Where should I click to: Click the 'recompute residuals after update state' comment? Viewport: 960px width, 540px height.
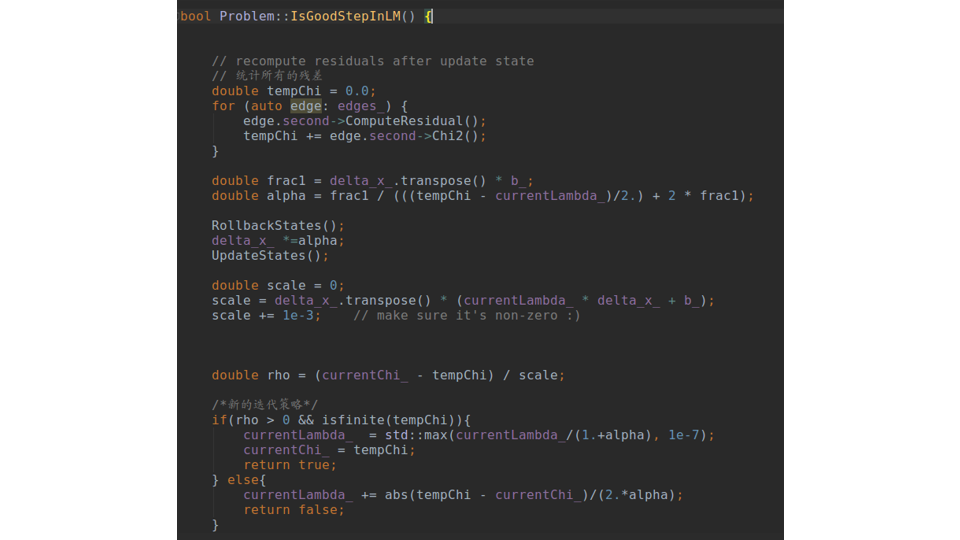(373, 61)
